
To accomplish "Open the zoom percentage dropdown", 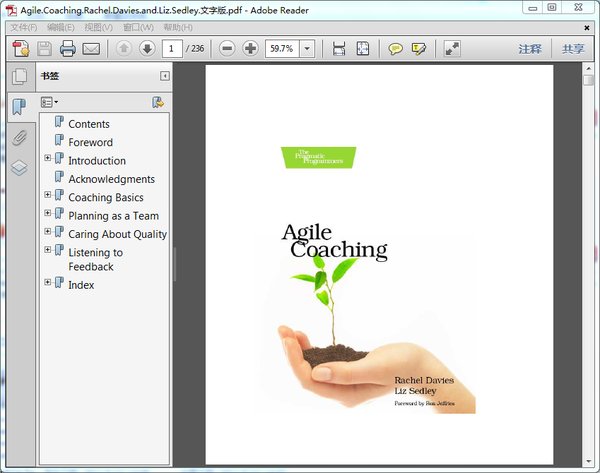I will click(x=307, y=49).
